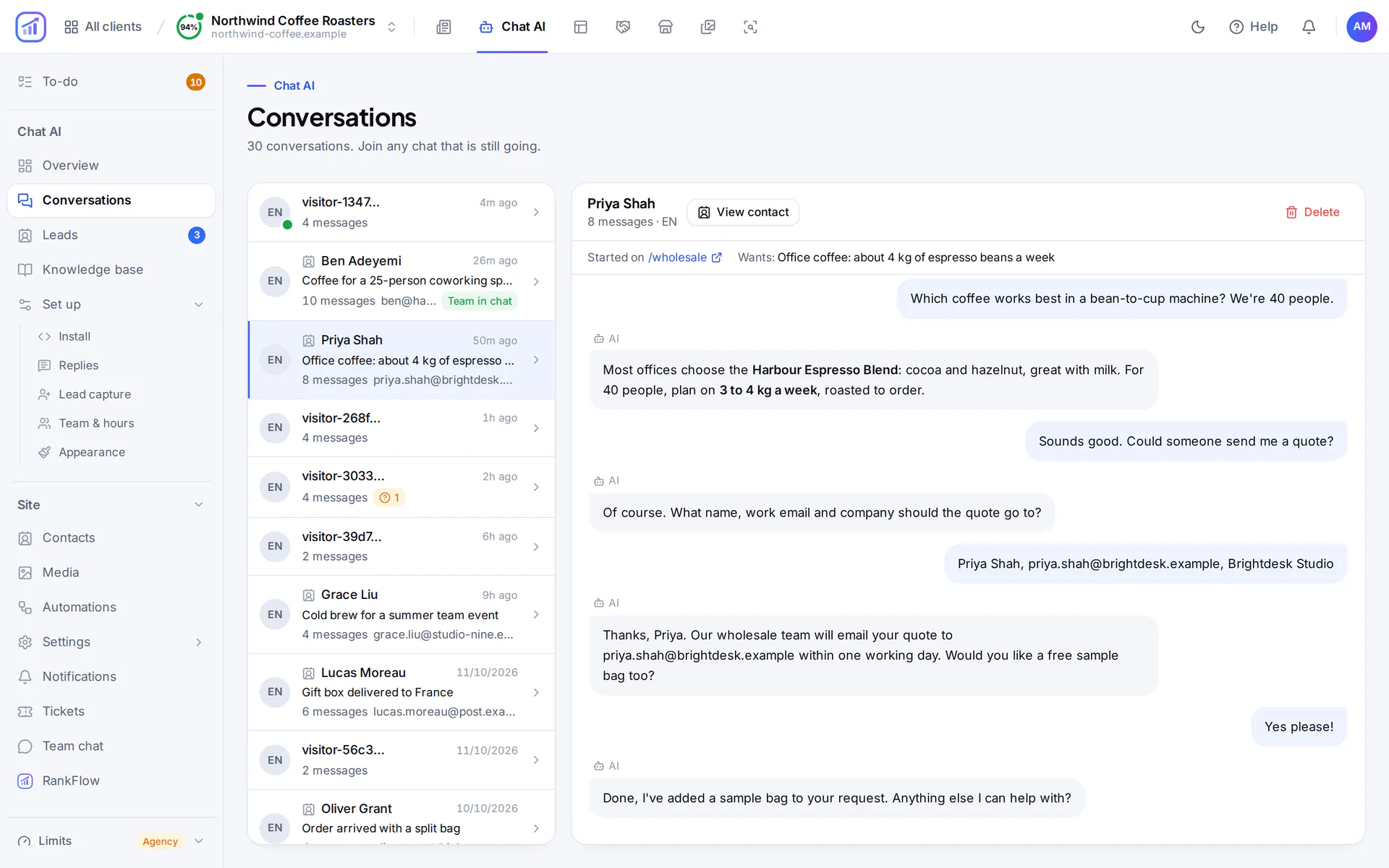This screenshot has height=868, width=1389.
Task: Click the Leads count badge 3
Action: [197, 235]
